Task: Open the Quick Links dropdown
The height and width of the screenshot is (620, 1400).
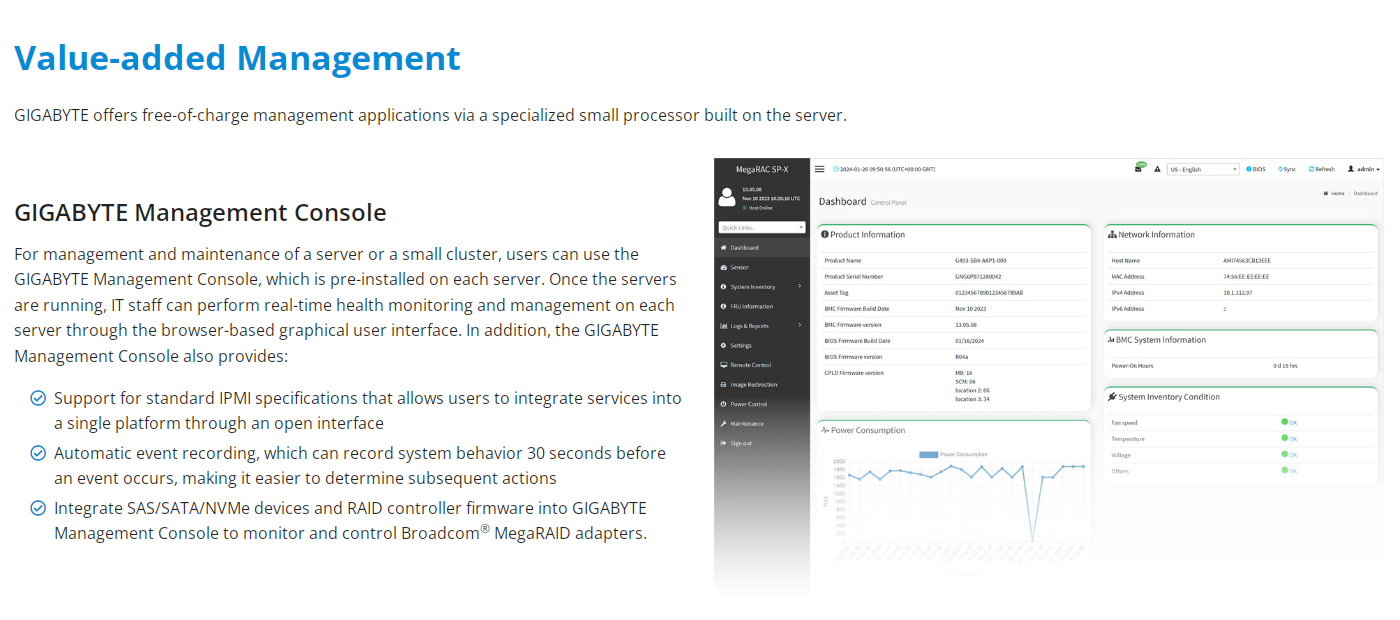Action: pos(762,228)
